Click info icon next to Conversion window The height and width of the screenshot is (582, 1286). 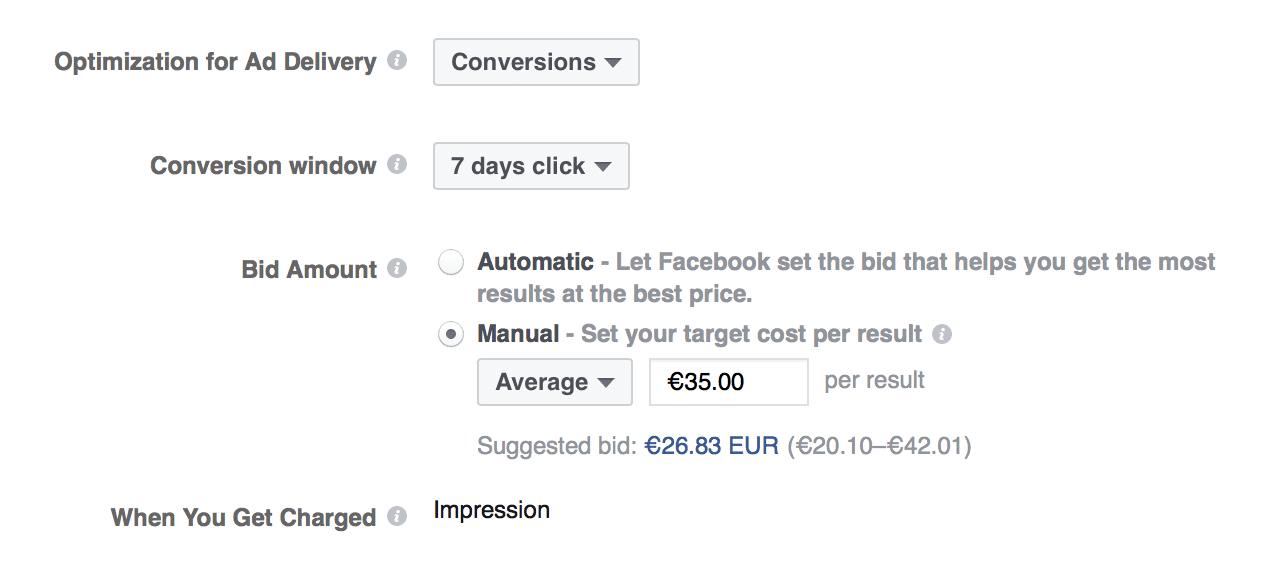pyautogui.click(x=397, y=164)
